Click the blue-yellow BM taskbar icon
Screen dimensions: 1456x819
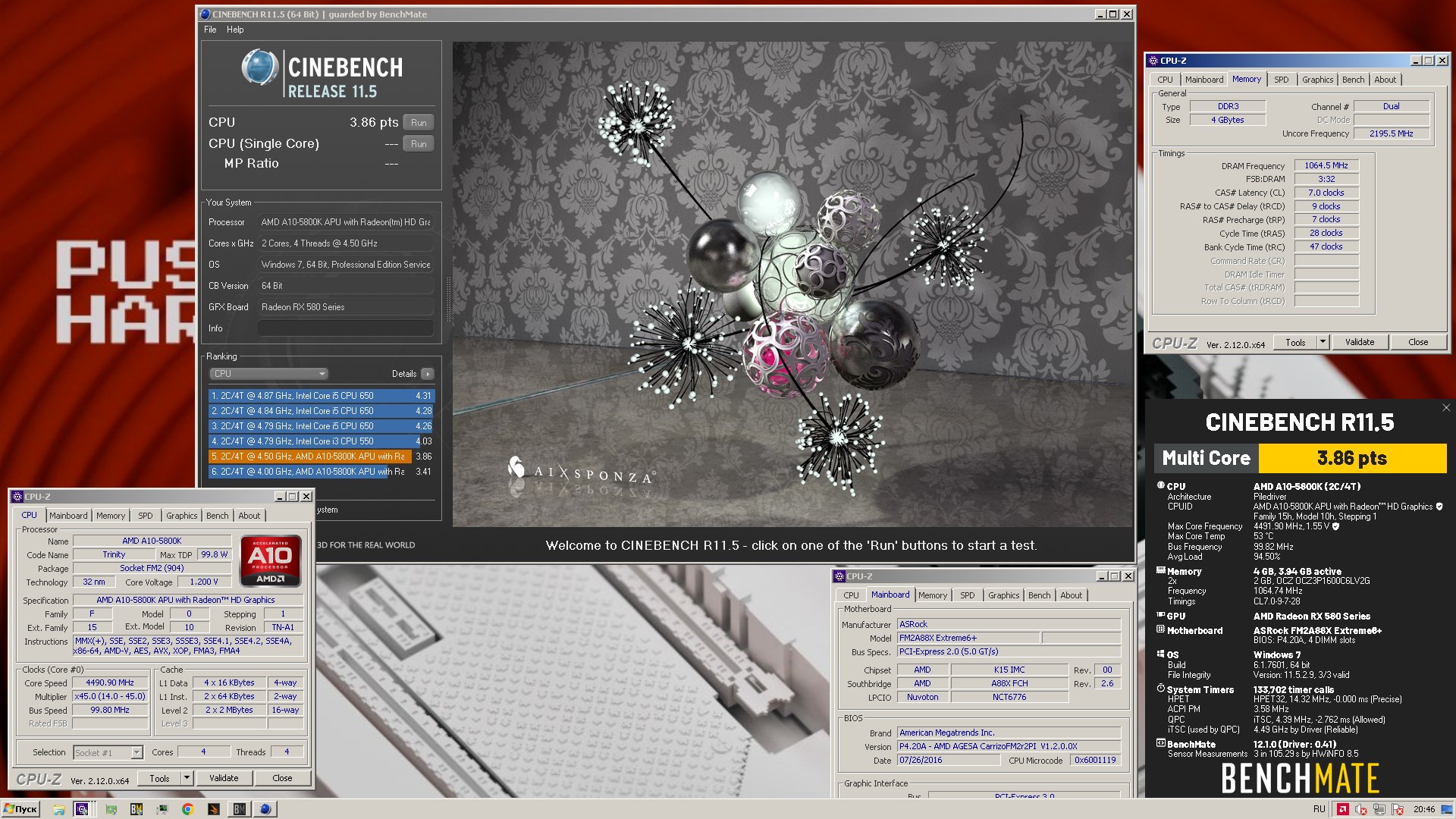[x=136, y=809]
